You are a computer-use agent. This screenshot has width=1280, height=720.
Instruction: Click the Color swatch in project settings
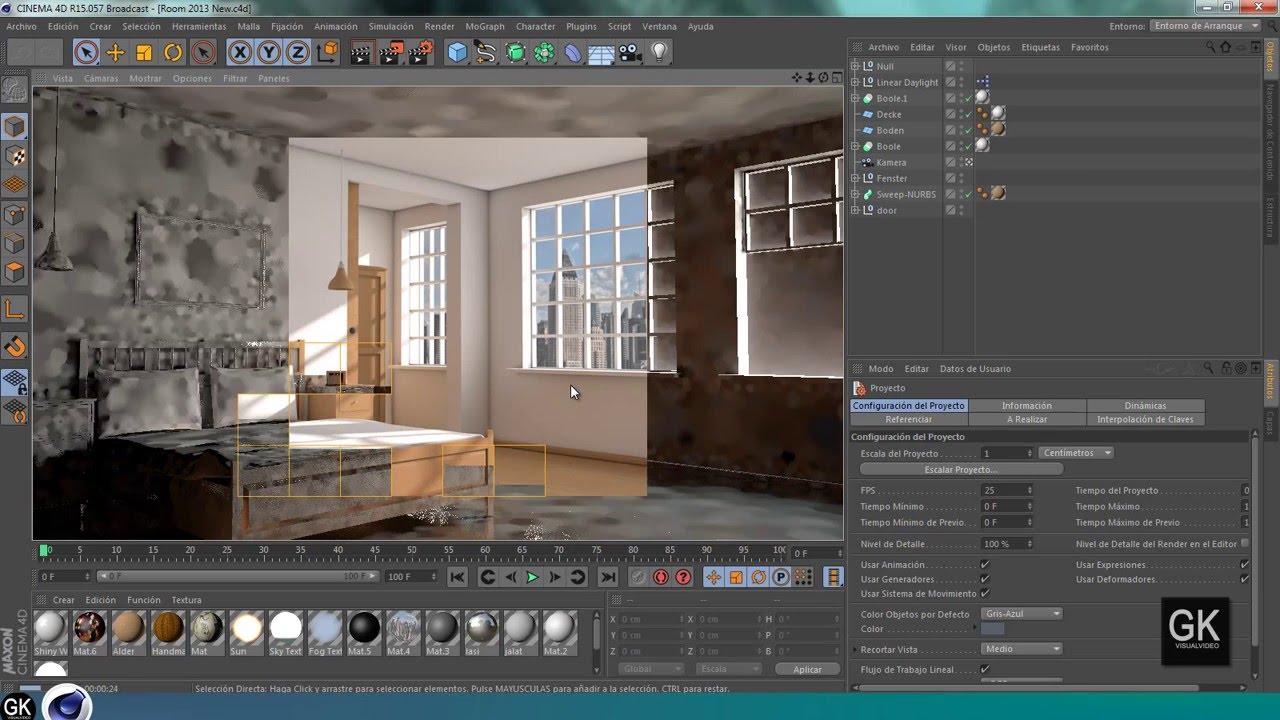[x=992, y=629]
